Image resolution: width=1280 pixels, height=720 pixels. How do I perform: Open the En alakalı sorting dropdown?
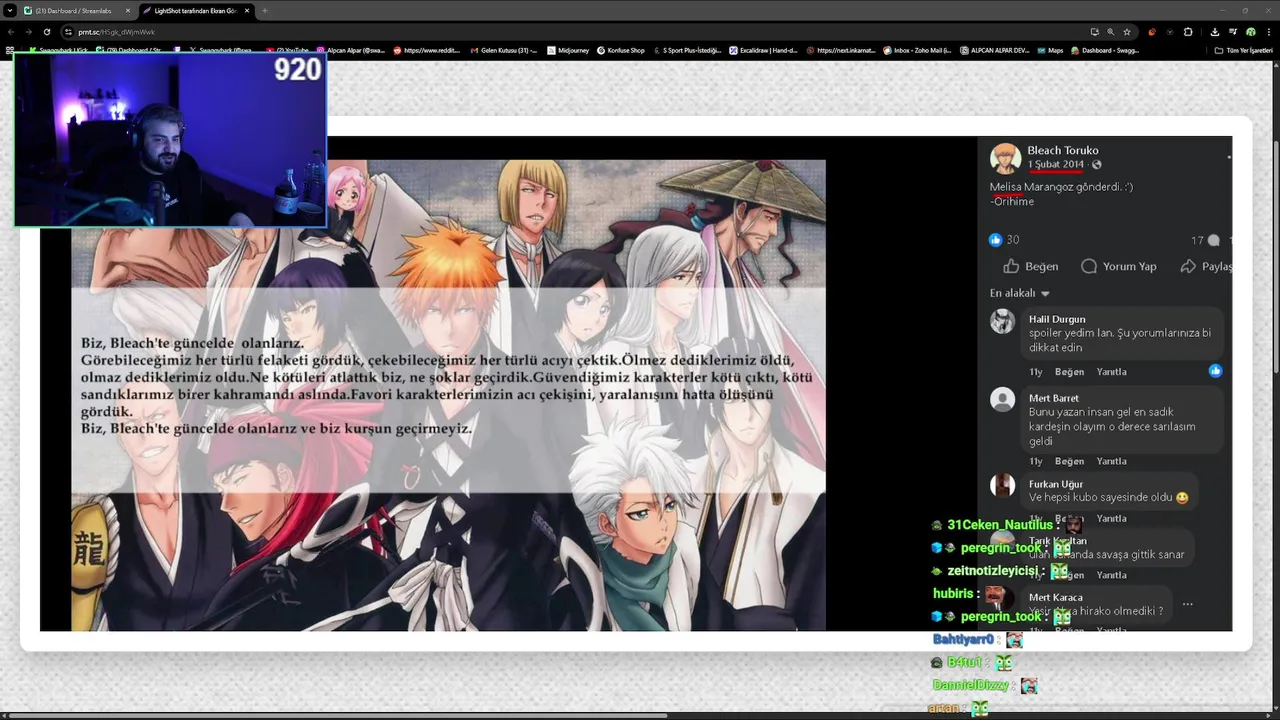[x=1020, y=293]
